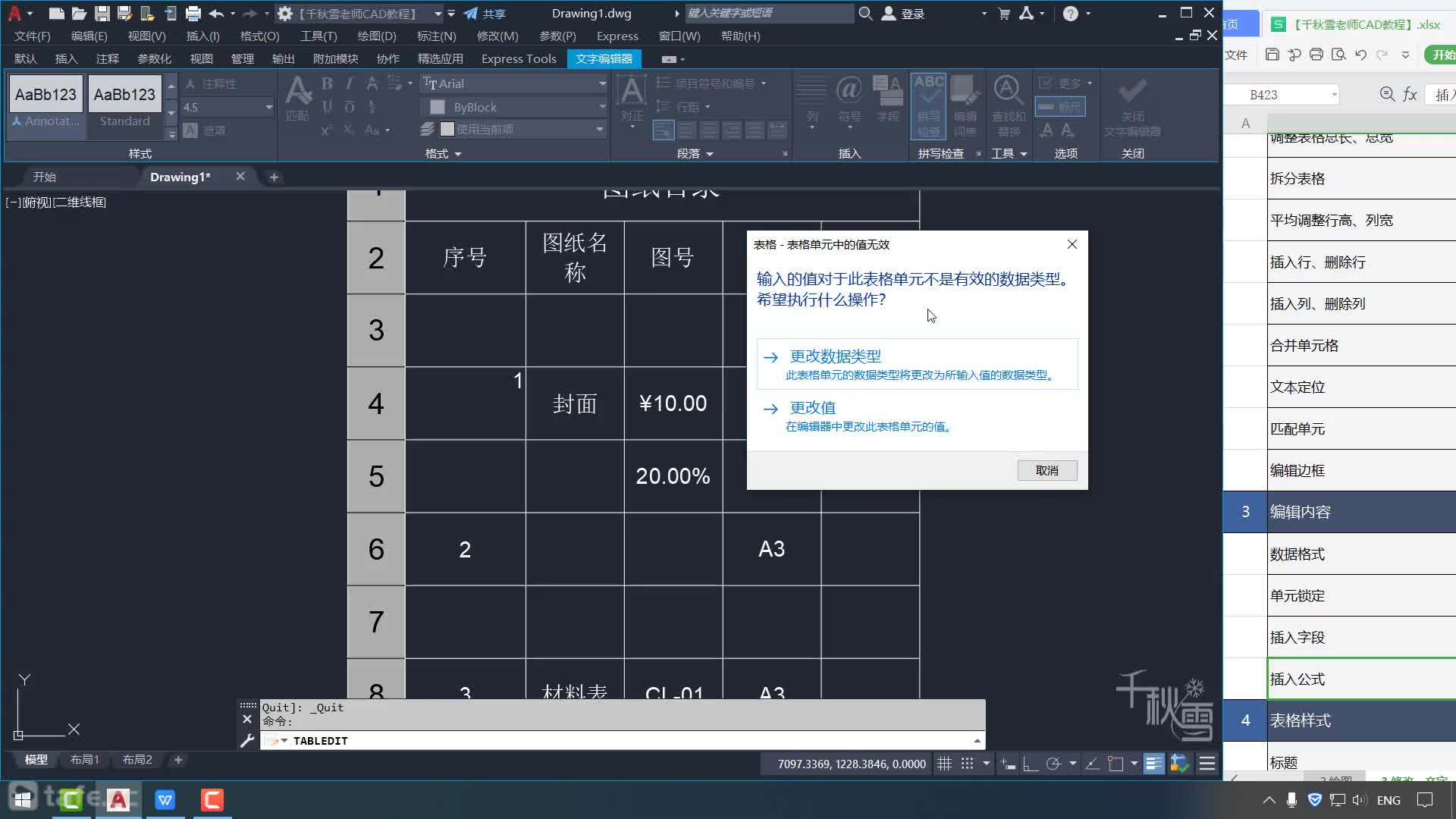1456x819 pixels.
Task: Click the 取消 button in the dialog
Action: coord(1047,470)
